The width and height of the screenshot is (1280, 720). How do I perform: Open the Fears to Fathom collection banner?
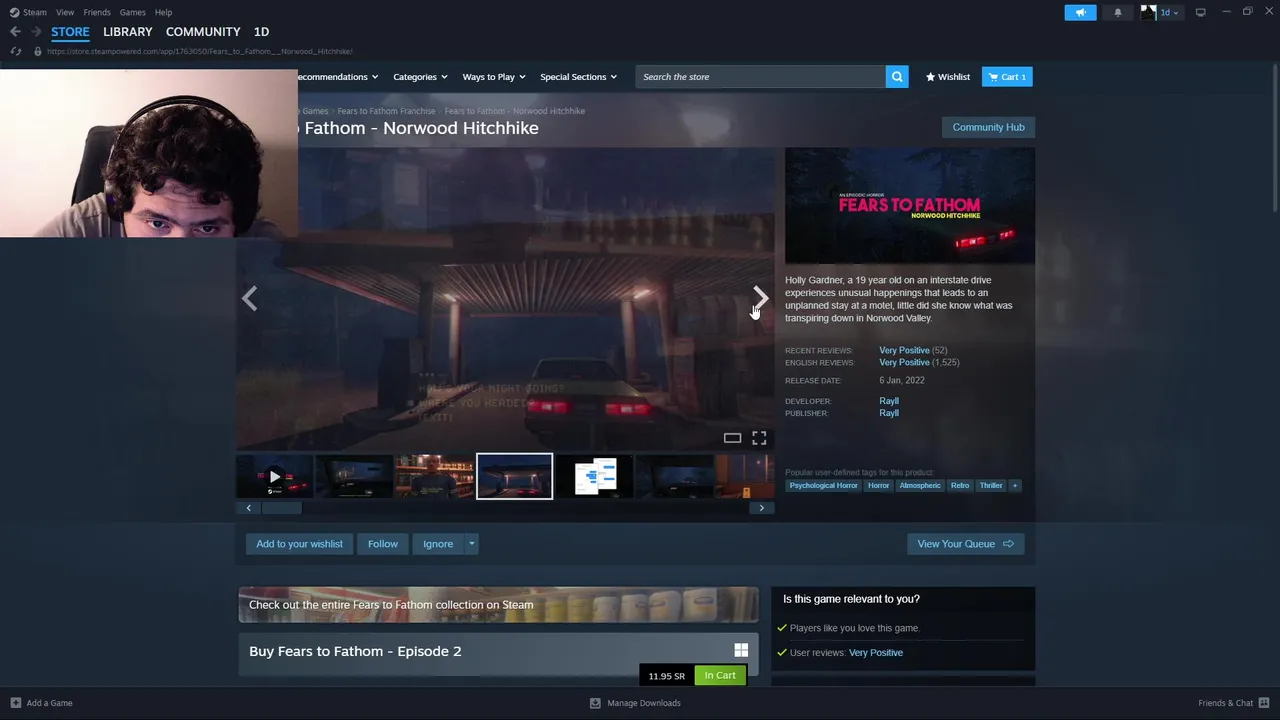pos(498,604)
